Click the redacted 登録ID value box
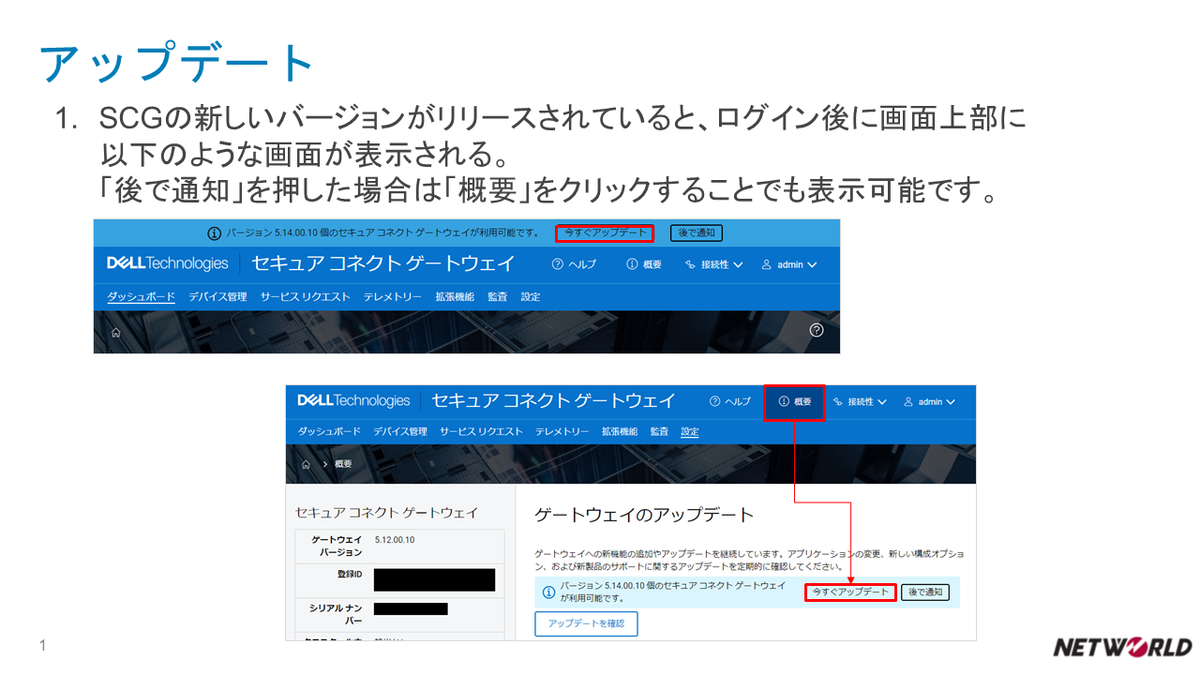This screenshot has height=675, width=1200. 434,579
